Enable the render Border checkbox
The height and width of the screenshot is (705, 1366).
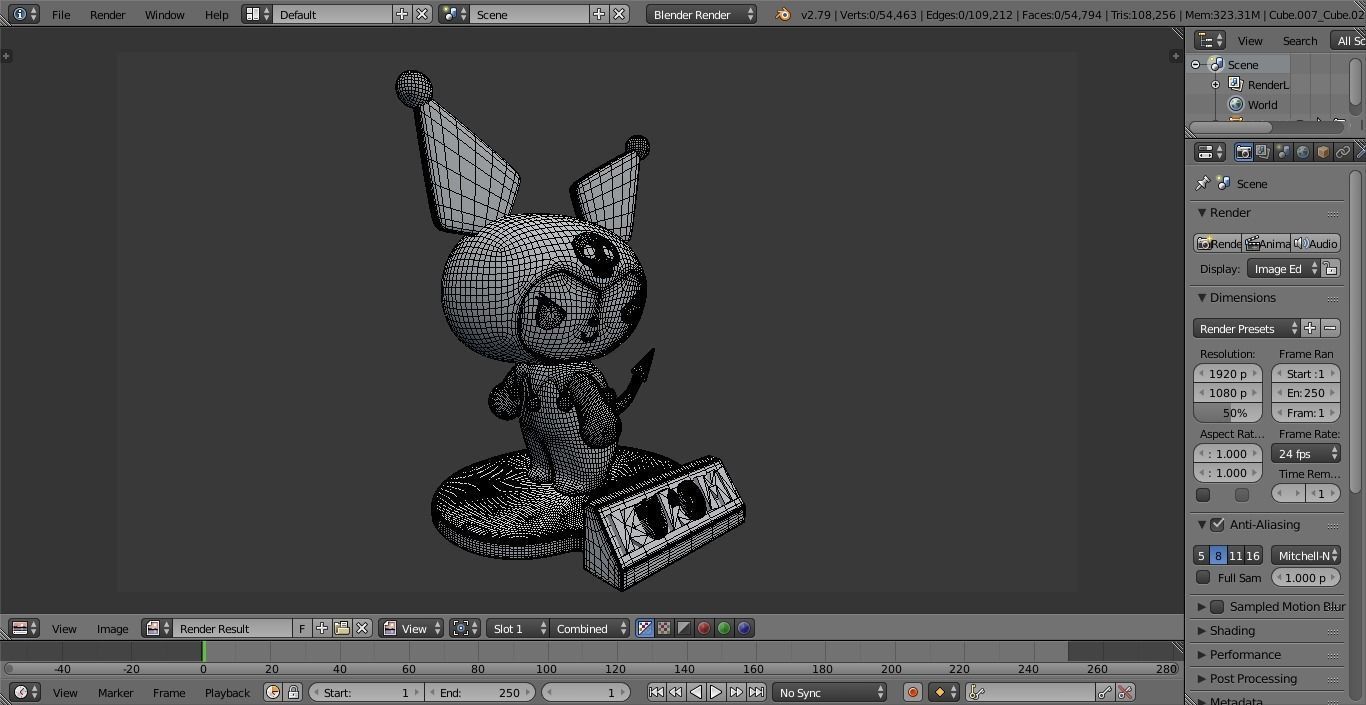tap(1203, 494)
